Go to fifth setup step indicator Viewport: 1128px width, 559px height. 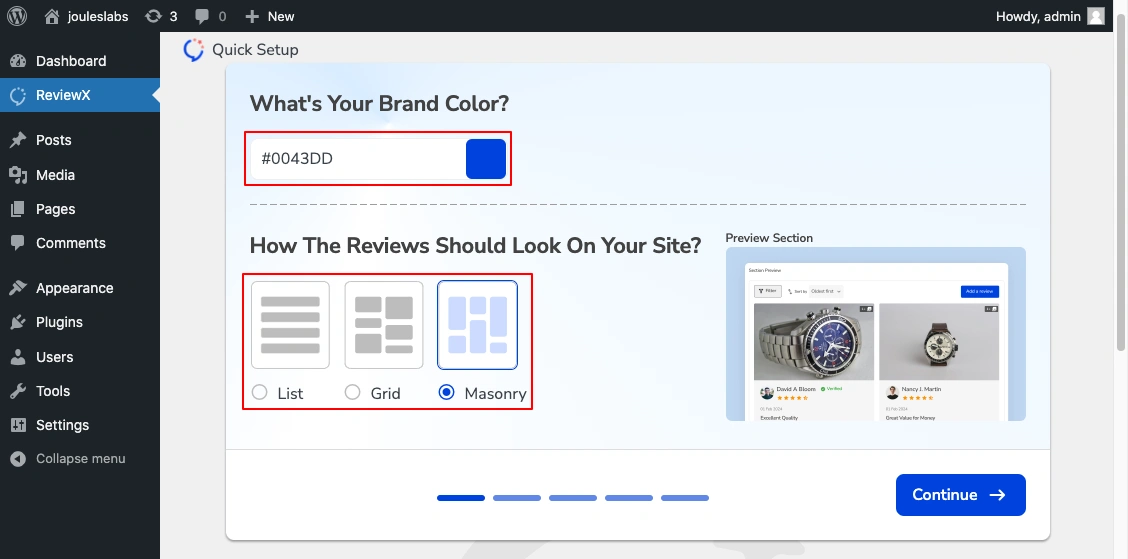coord(685,498)
